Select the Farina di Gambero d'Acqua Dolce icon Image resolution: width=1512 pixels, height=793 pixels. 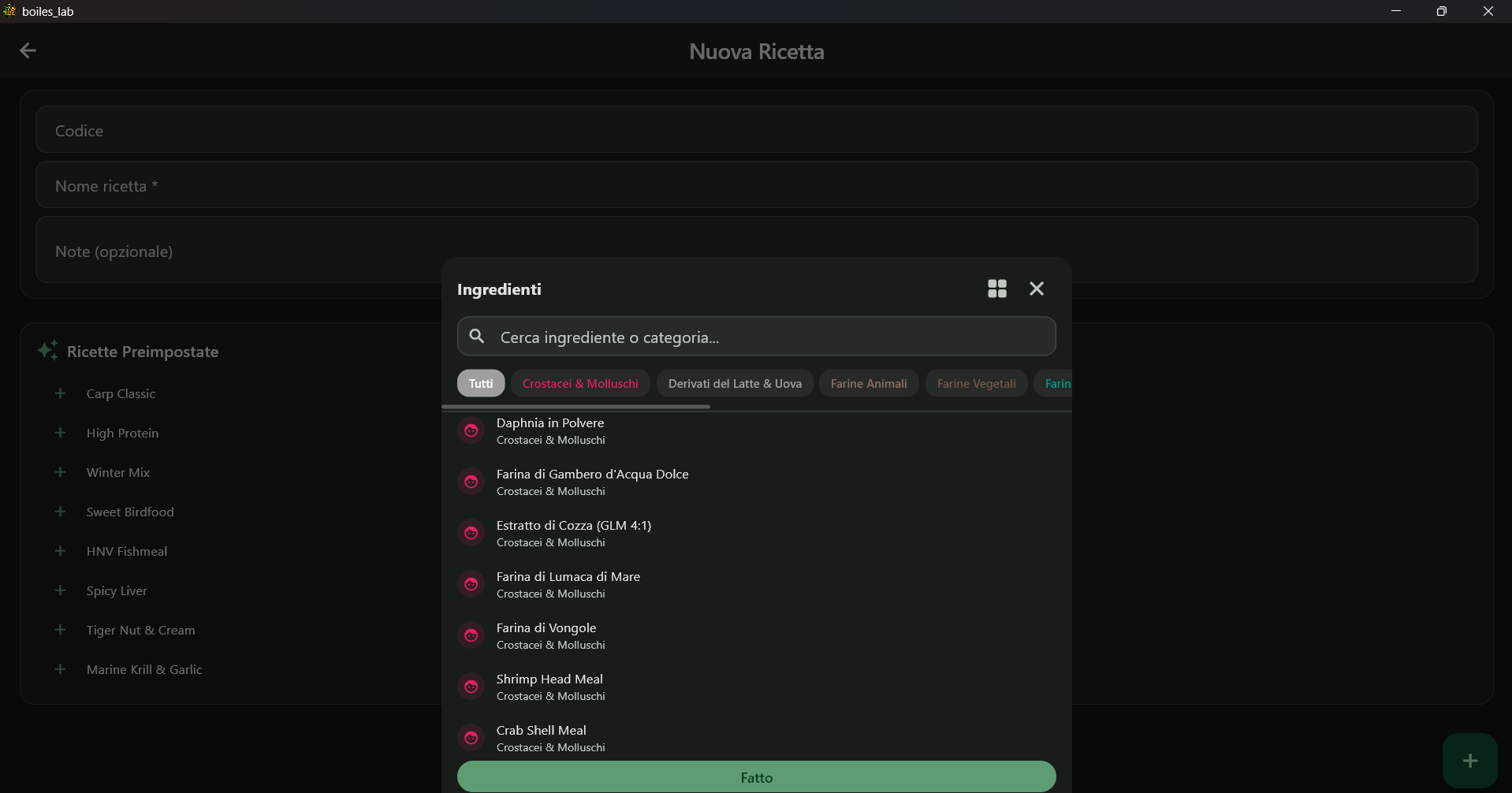point(471,482)
